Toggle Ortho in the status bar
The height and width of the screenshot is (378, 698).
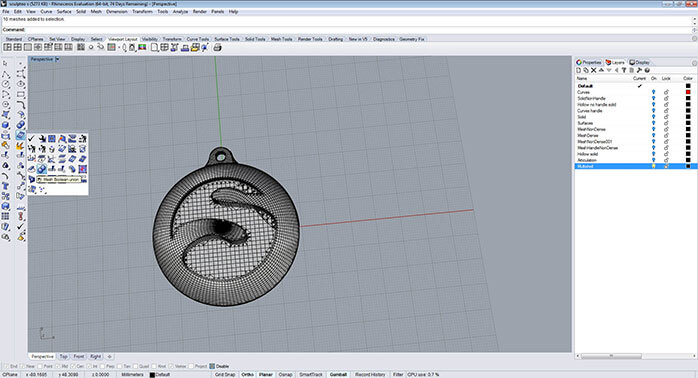[248, 375]
